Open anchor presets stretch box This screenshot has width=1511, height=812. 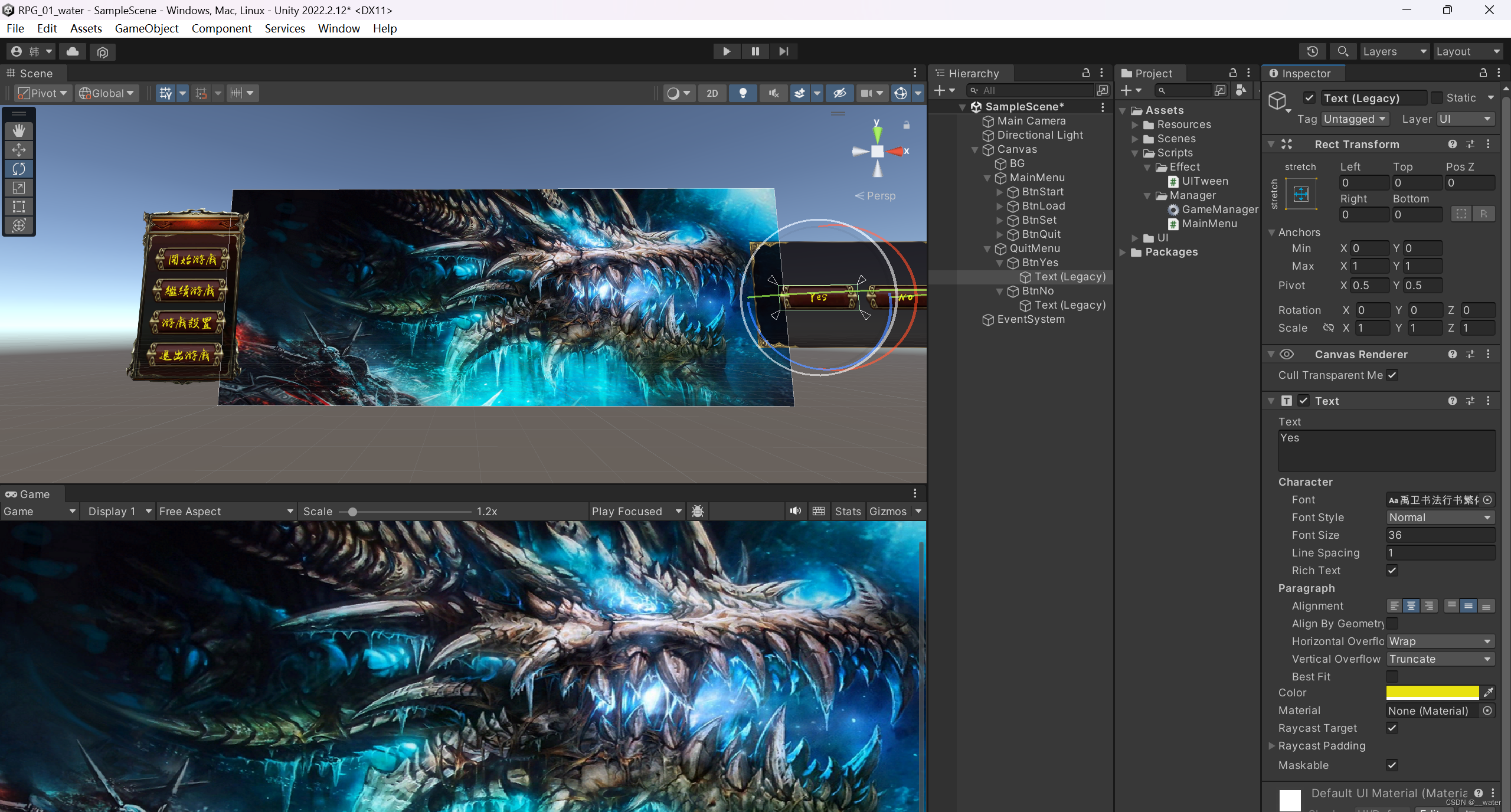tap(1301, 194)
